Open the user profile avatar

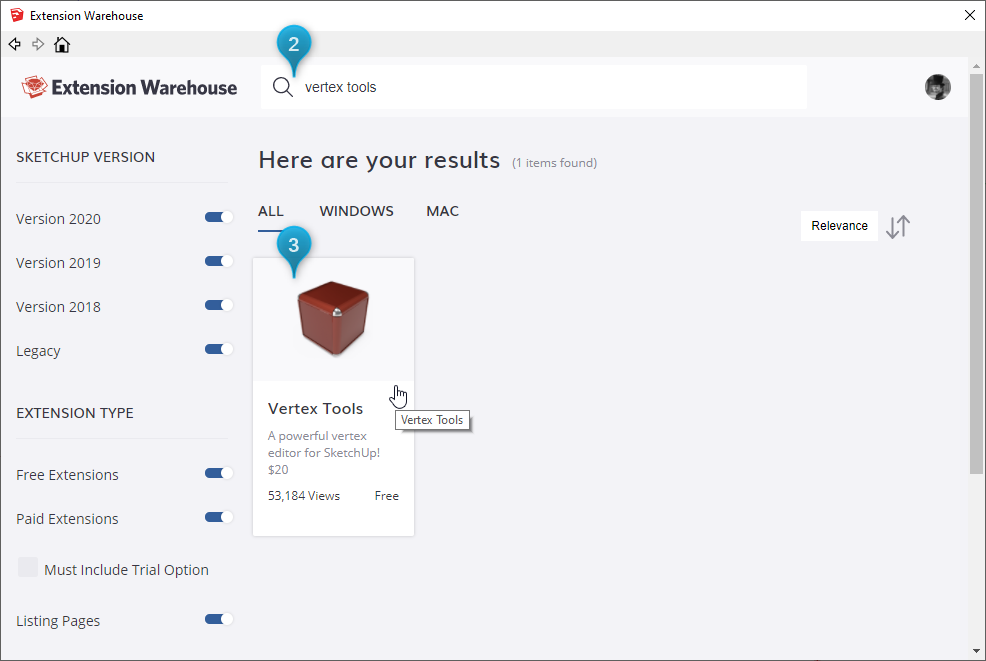(937, 87)
